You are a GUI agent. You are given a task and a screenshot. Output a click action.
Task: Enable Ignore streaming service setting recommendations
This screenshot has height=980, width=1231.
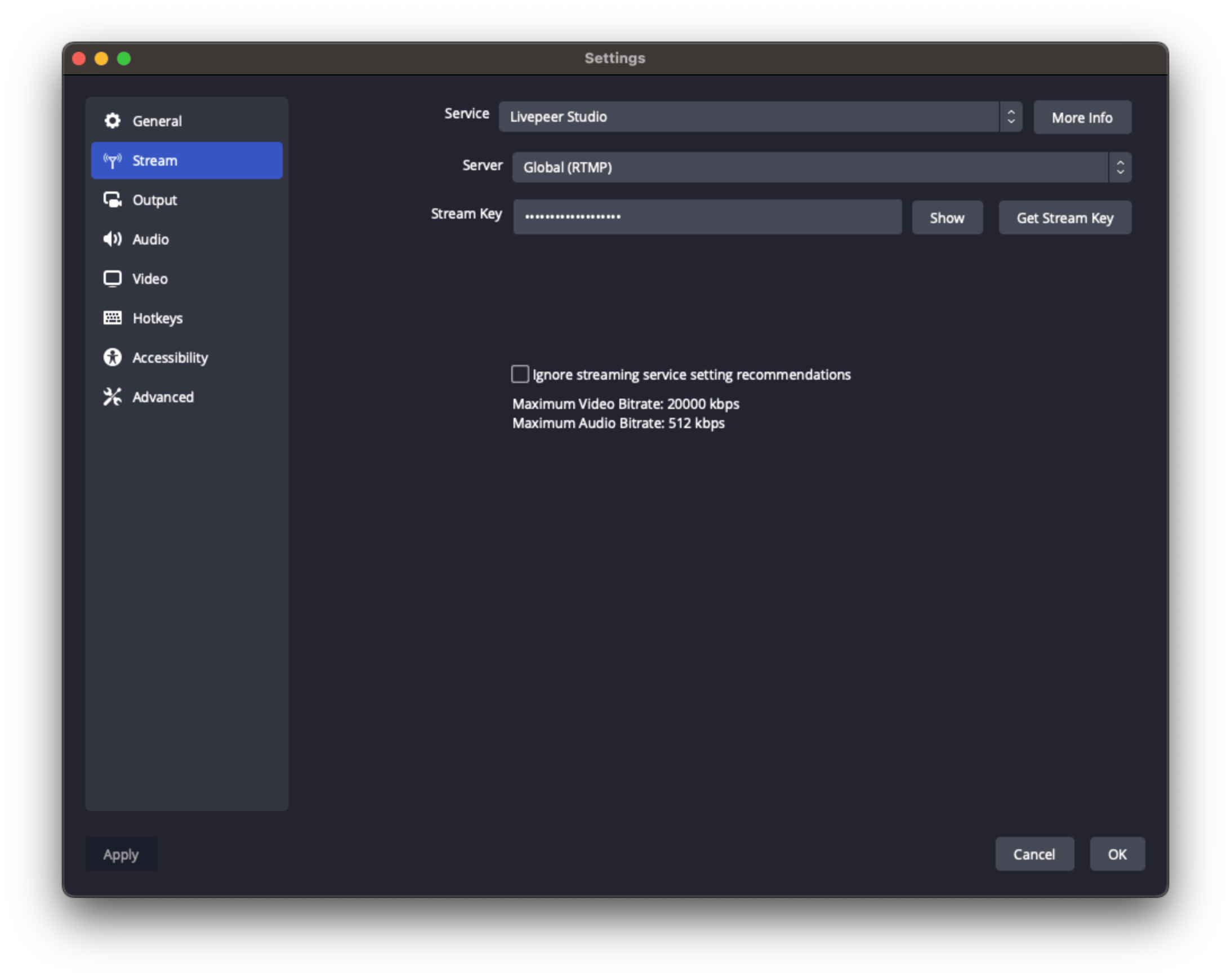[x=520, y=374]
